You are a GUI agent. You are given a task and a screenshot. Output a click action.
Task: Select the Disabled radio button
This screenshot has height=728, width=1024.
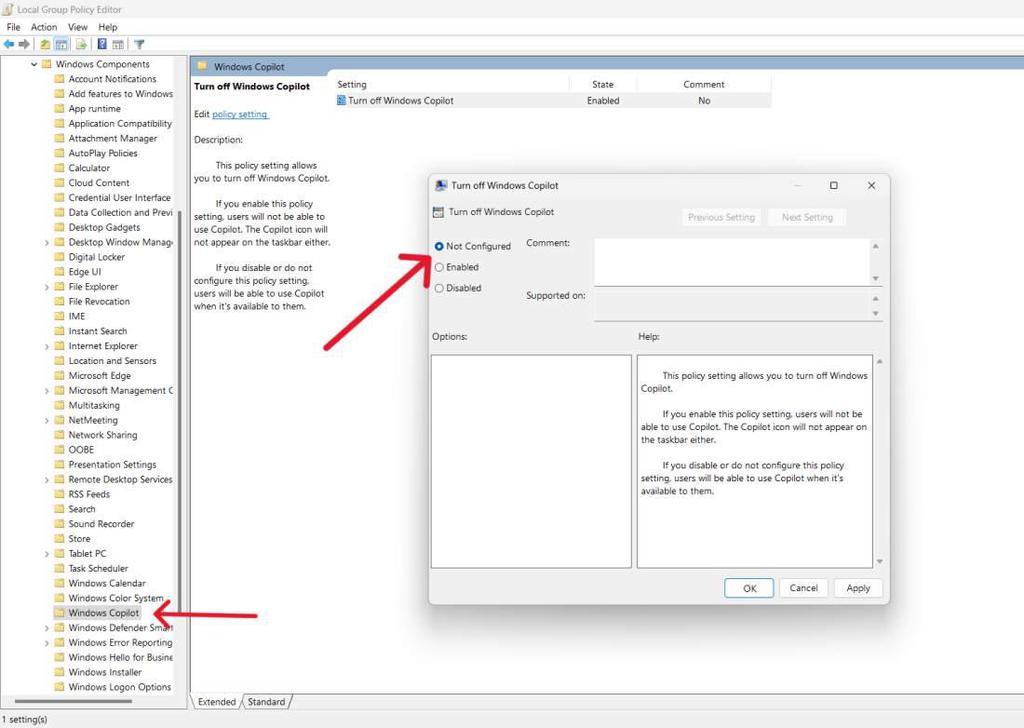(441, 288)
